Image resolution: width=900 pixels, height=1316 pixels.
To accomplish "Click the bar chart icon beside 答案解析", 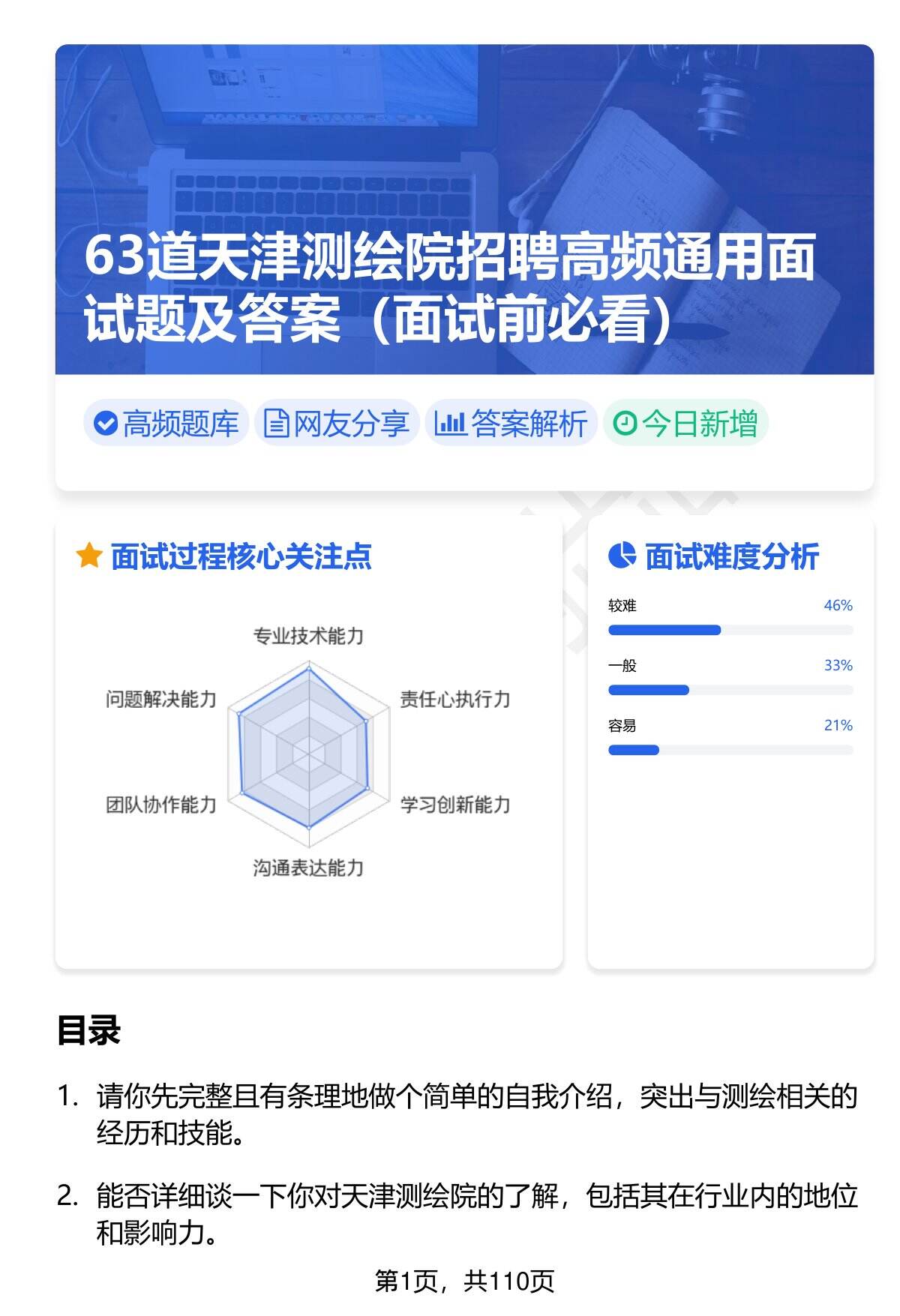I will tap(450, 424).
